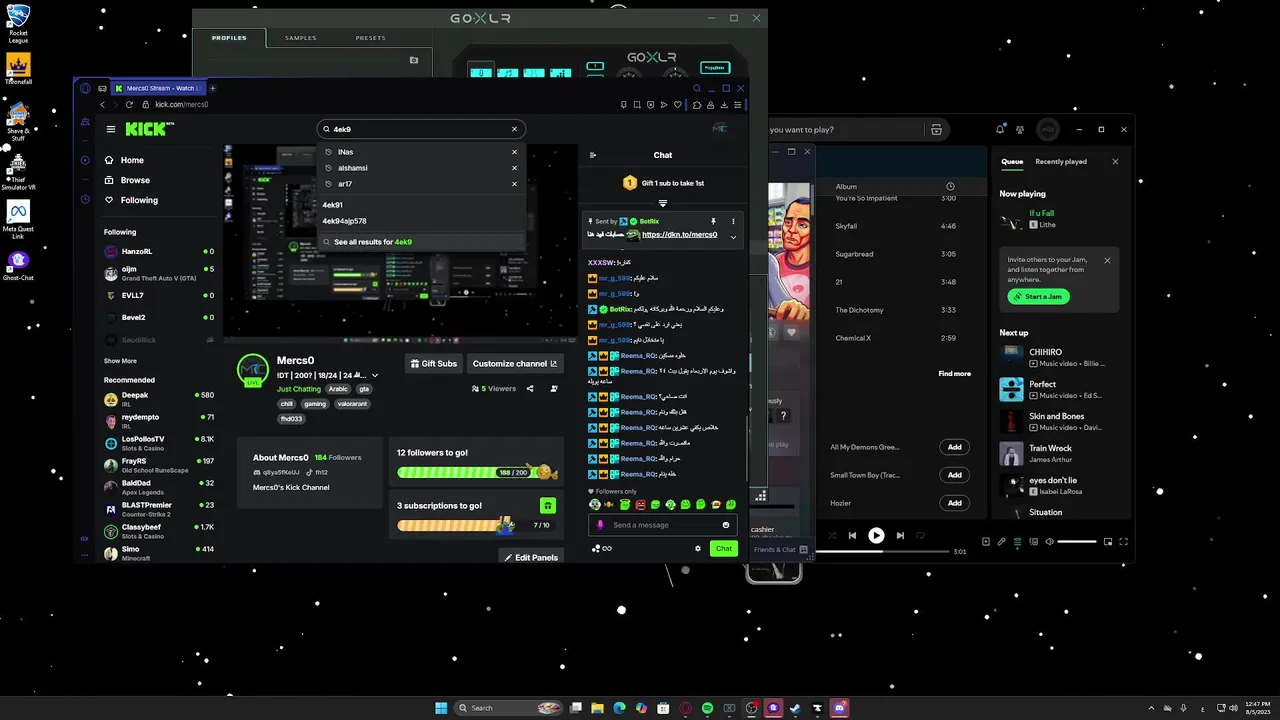This screenshot has height=720, width=1280.
Task: Expand the pinned BotRix message
Action: 733,237
